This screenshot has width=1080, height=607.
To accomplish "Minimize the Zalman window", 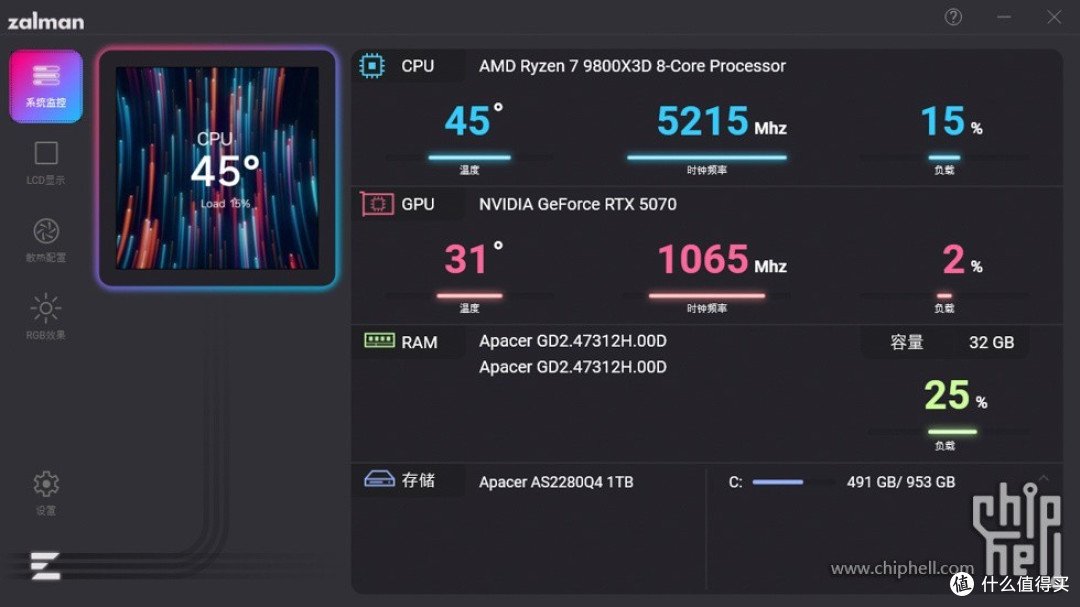I will (1004, 17).
